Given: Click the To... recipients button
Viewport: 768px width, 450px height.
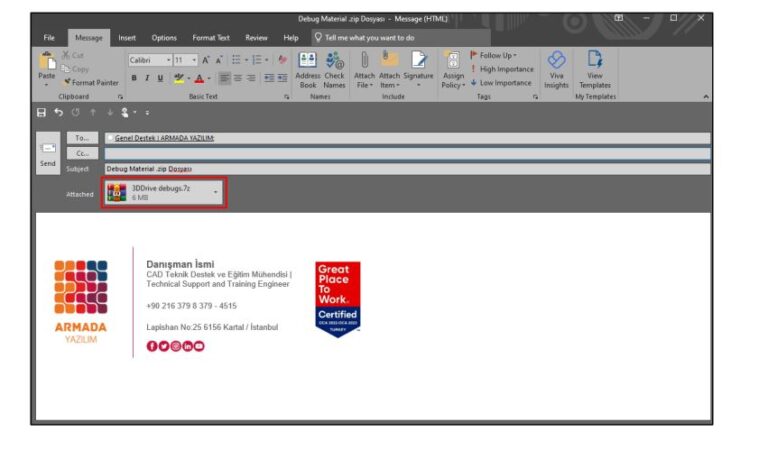Looking at the screenshot, I should coord(82,138).
